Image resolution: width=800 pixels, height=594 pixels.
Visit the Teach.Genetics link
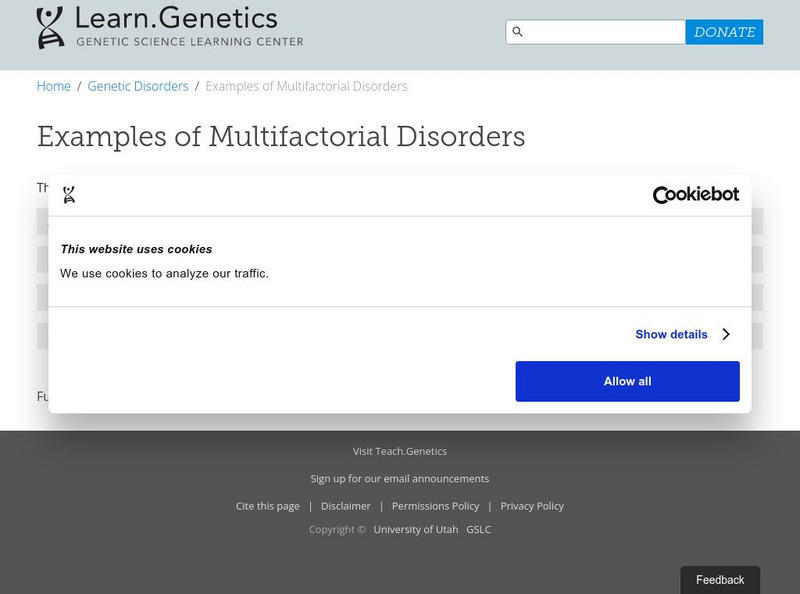(x=400, y=451)
